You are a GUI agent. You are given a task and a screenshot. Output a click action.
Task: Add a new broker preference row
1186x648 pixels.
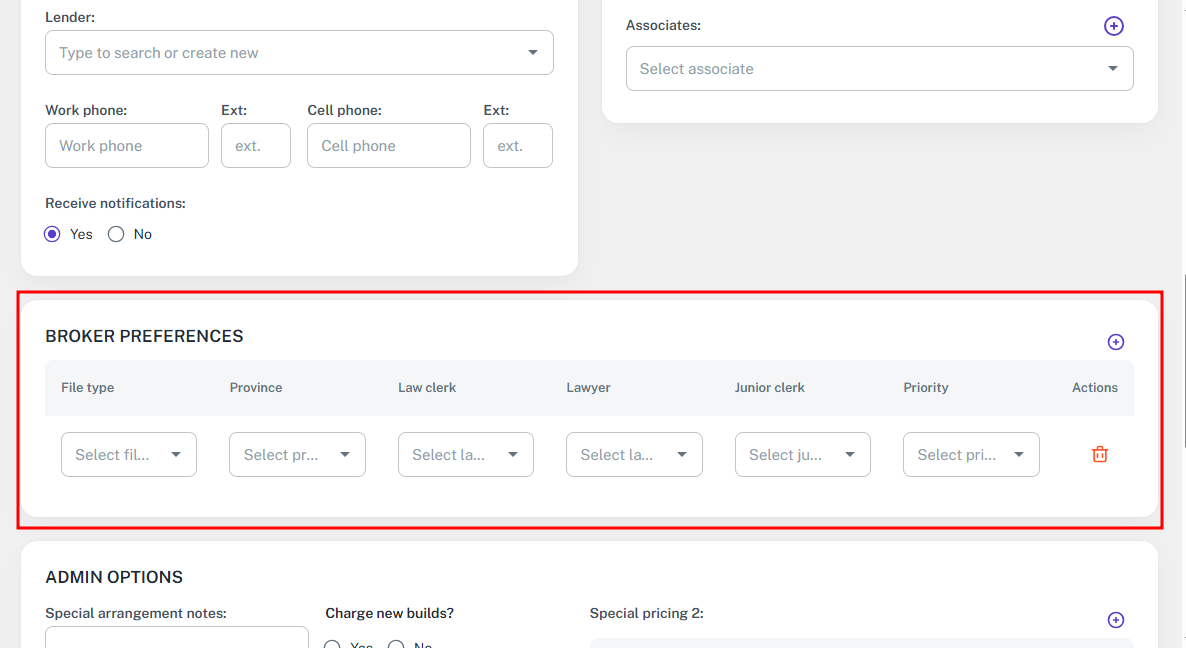pos(1115,342)
